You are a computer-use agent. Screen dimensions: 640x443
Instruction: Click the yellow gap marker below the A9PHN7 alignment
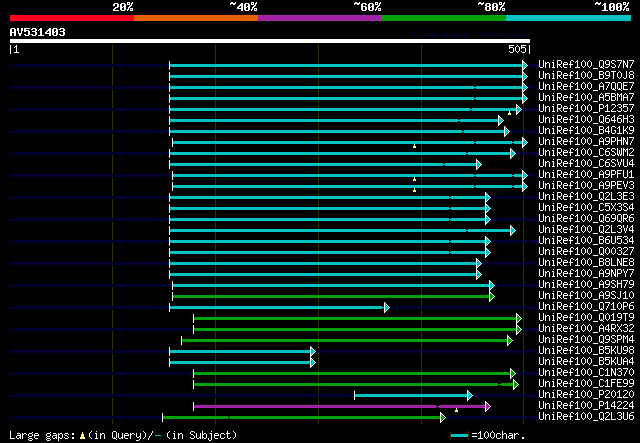[414, 146]
